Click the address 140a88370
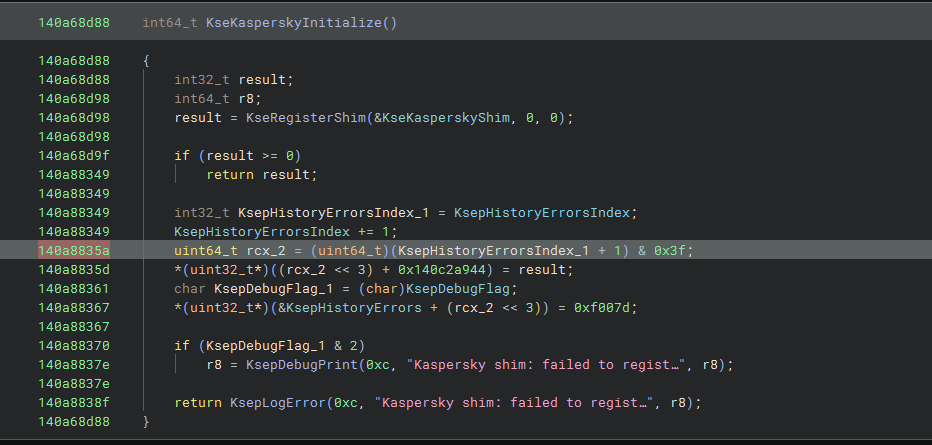Screen dimensions: 932x445 click(x=74, y=346)
